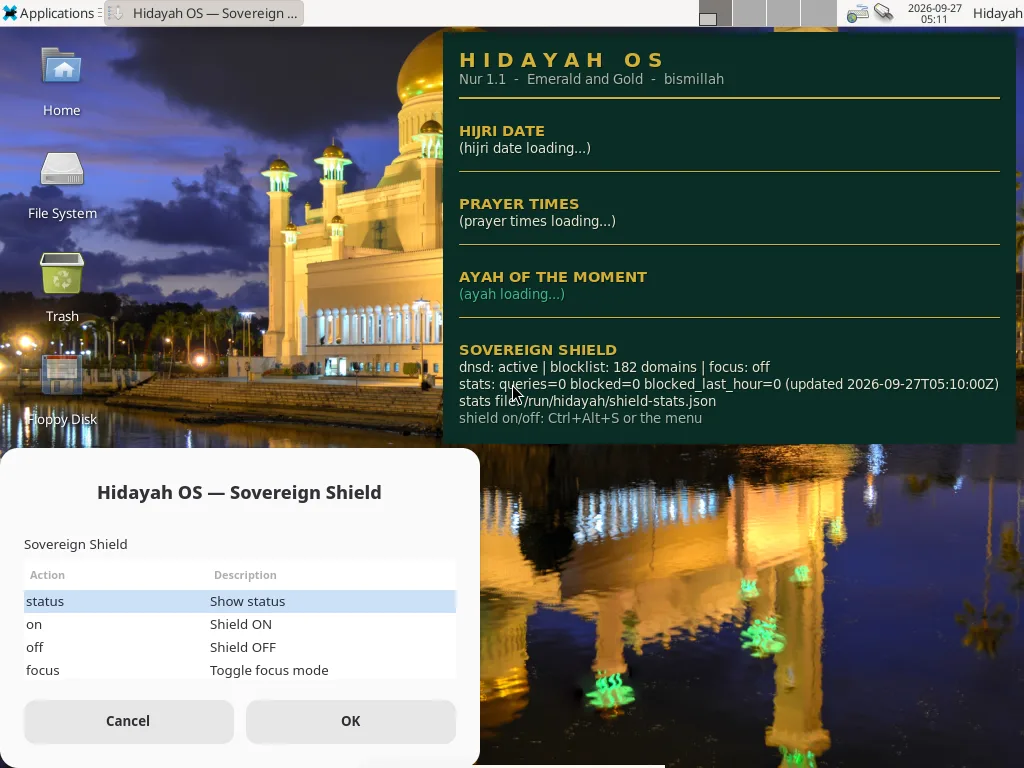Click the network connection tray icon
This screenshot has height=768, width=1024.
[x=857, y=13]
